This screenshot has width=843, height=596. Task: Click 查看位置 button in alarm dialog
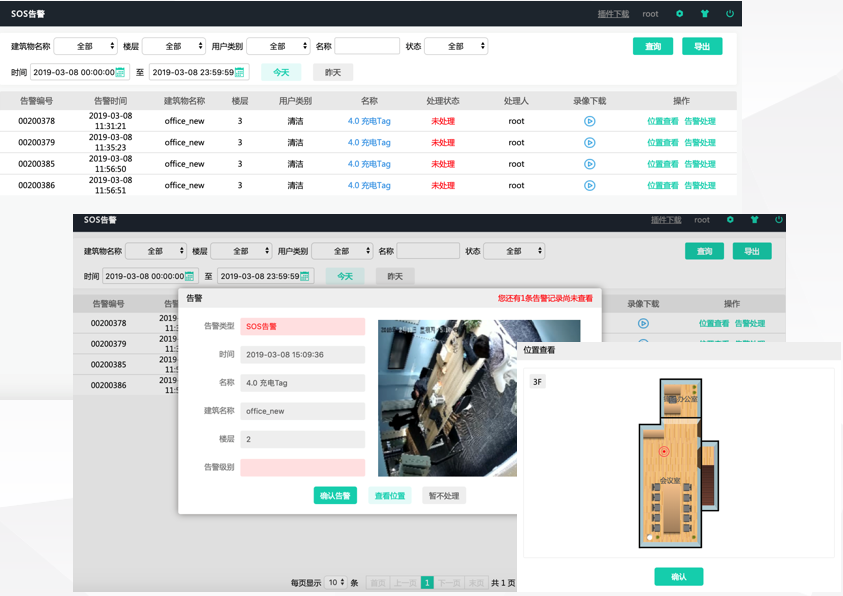[390, 496]
